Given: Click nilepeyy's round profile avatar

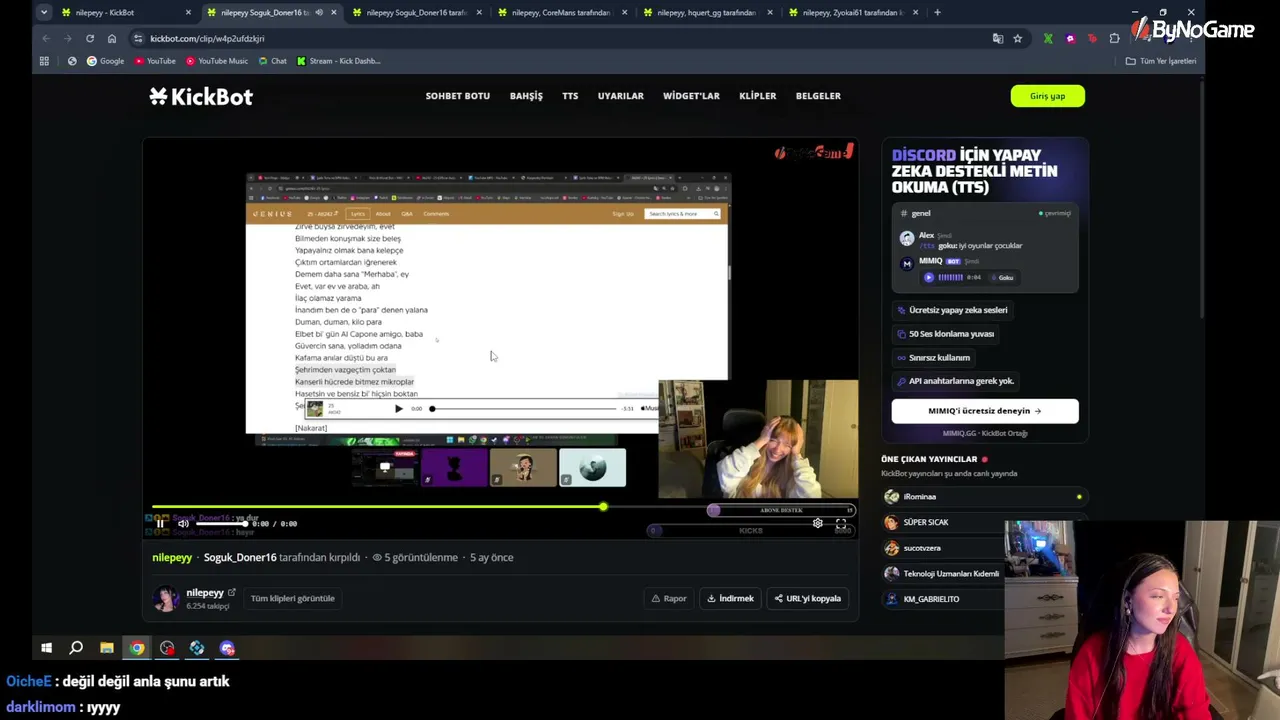Looking at the screenshot, I should [x=166, y=598].
